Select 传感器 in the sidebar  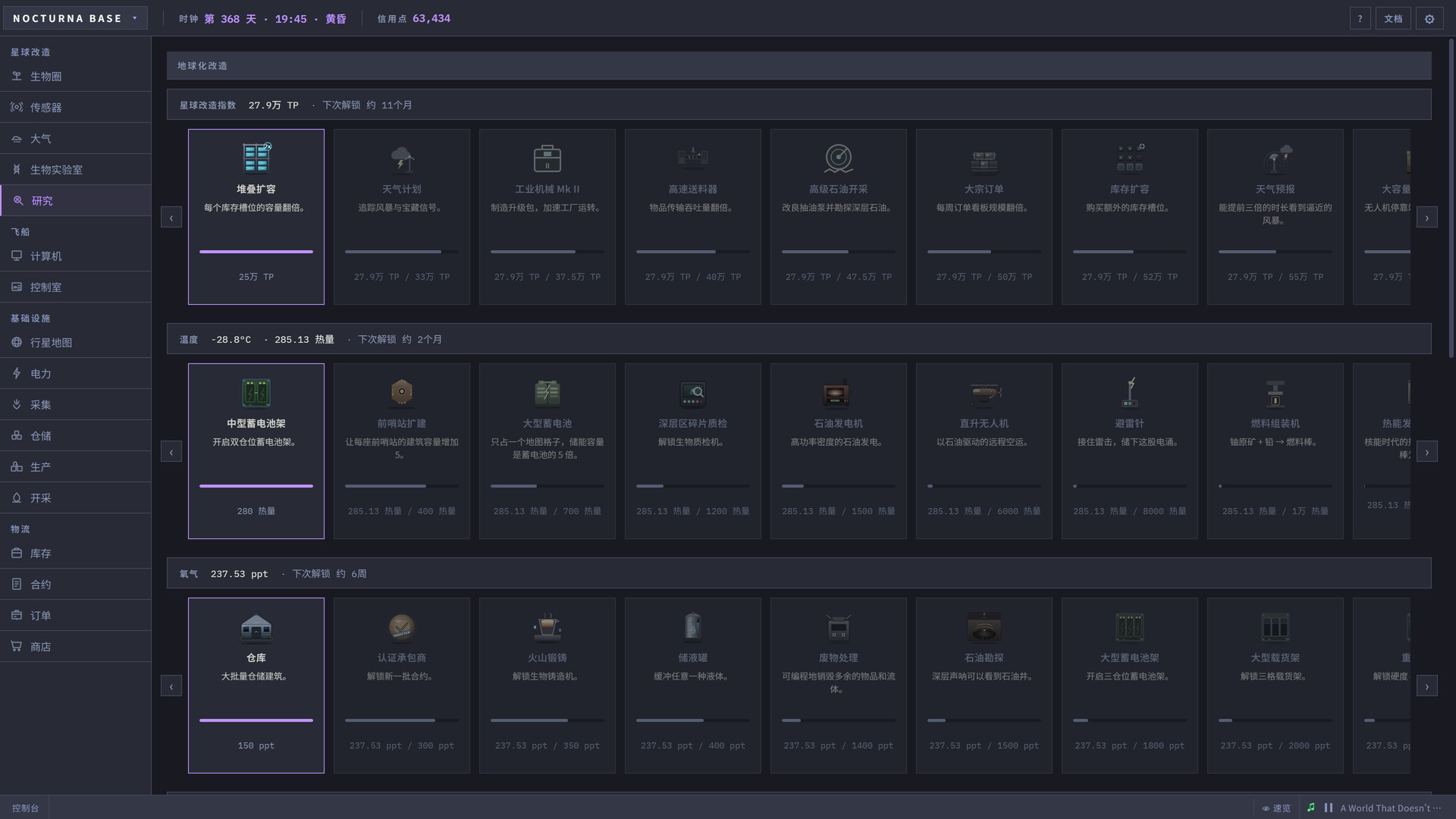coord(76,108)
